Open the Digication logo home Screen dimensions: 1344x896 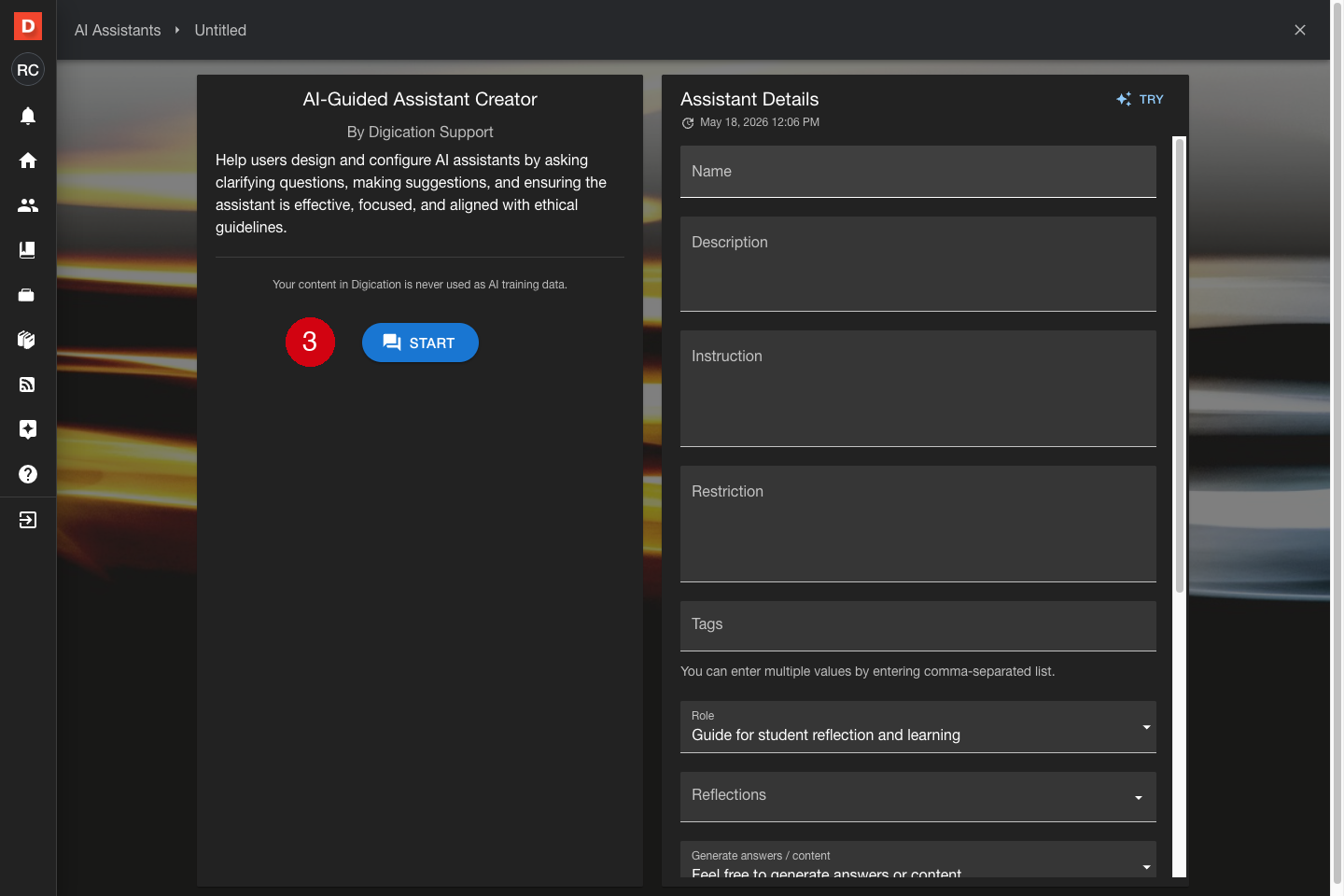(x=28, y=26)
